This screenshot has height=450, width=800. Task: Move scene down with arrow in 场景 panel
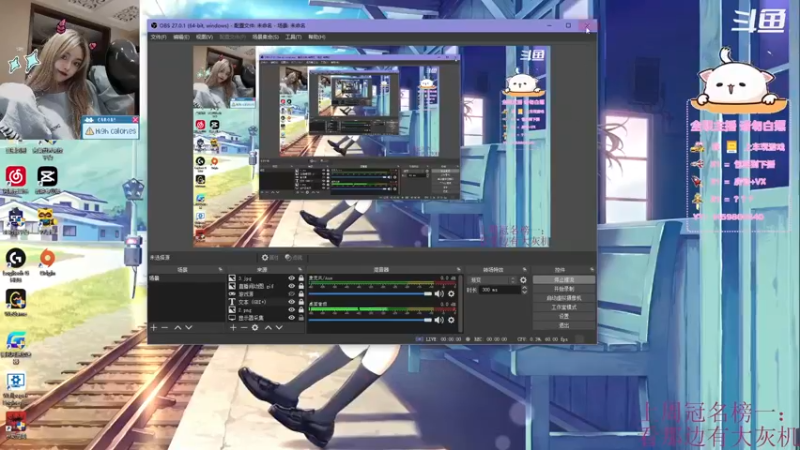coord(189,328)
